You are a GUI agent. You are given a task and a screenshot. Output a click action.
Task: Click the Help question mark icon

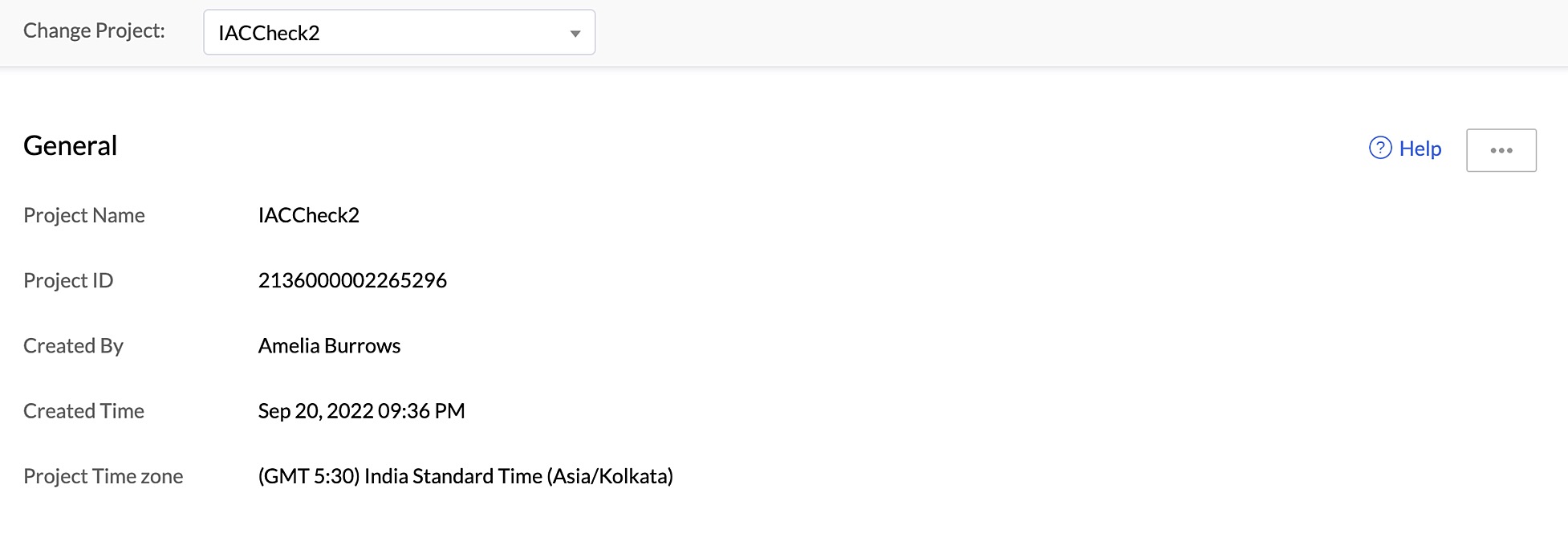tap(1379, 149)
